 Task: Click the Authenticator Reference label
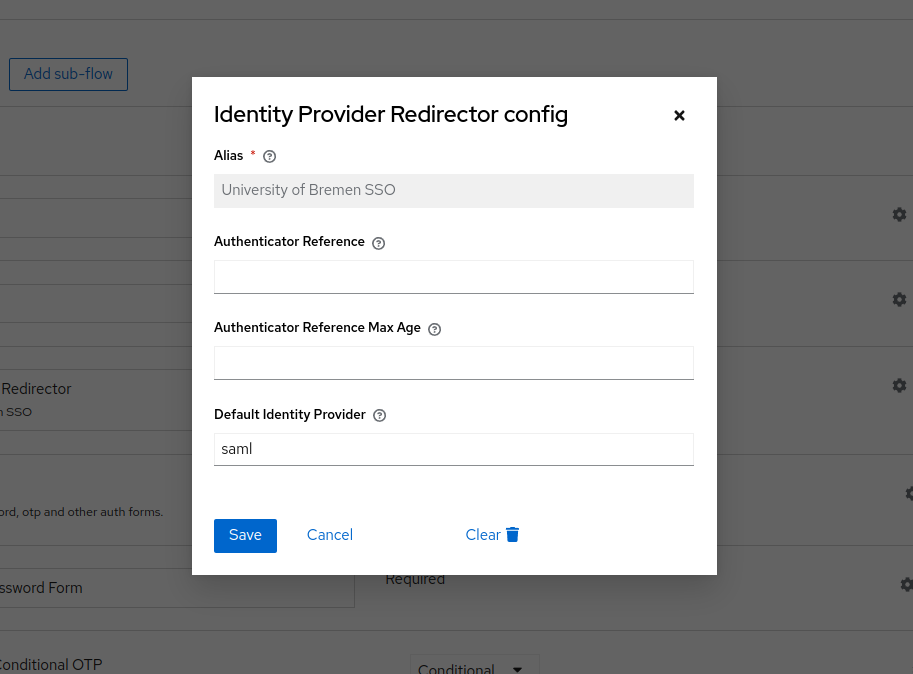289,242
